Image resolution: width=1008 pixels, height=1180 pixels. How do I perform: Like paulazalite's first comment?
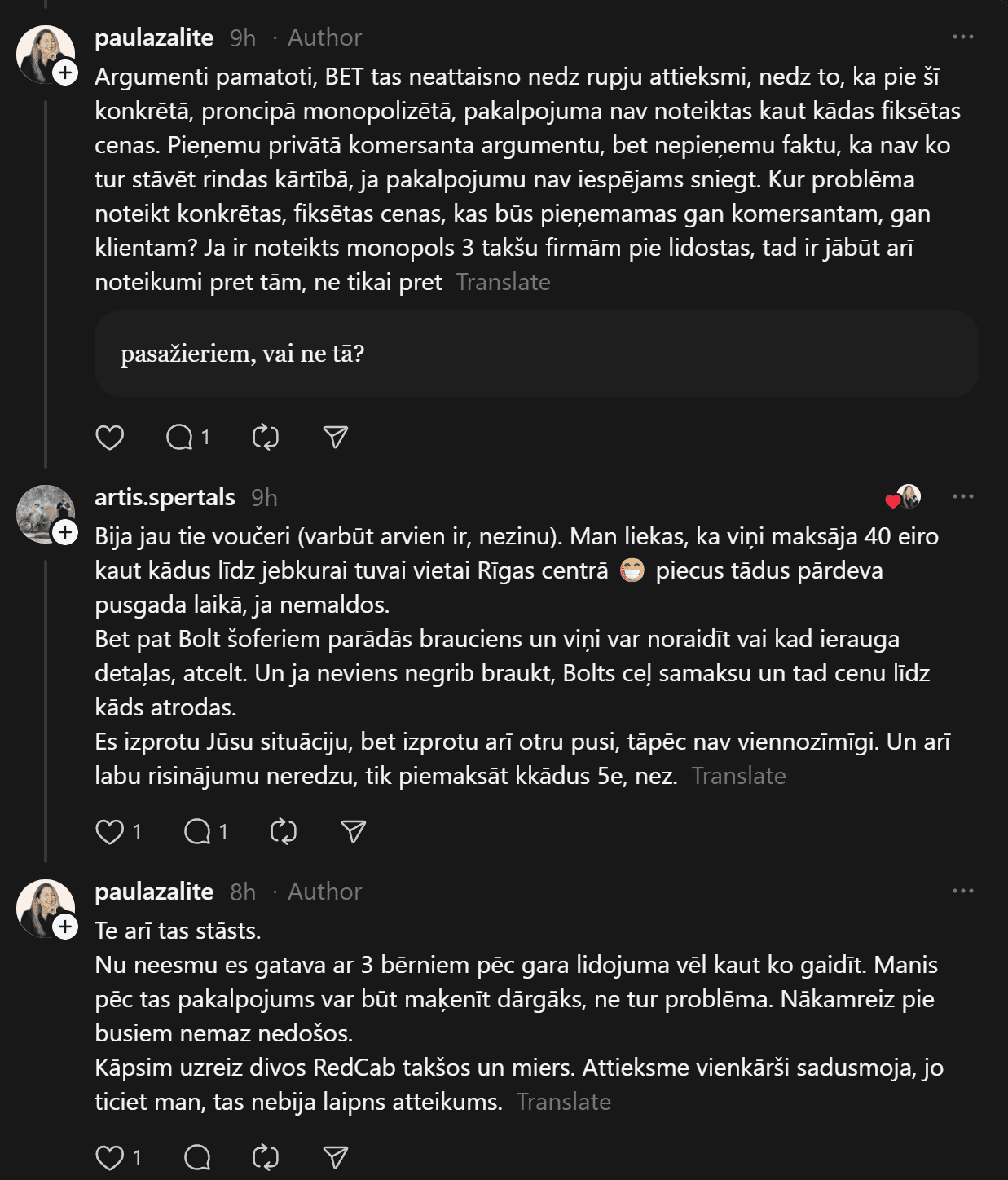[110, 438]
